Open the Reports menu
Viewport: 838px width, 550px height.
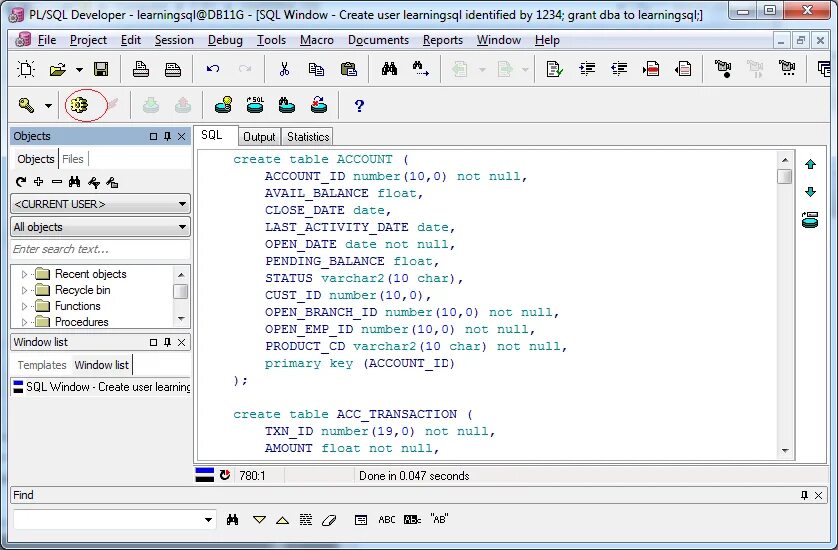[x=443, y=40]
